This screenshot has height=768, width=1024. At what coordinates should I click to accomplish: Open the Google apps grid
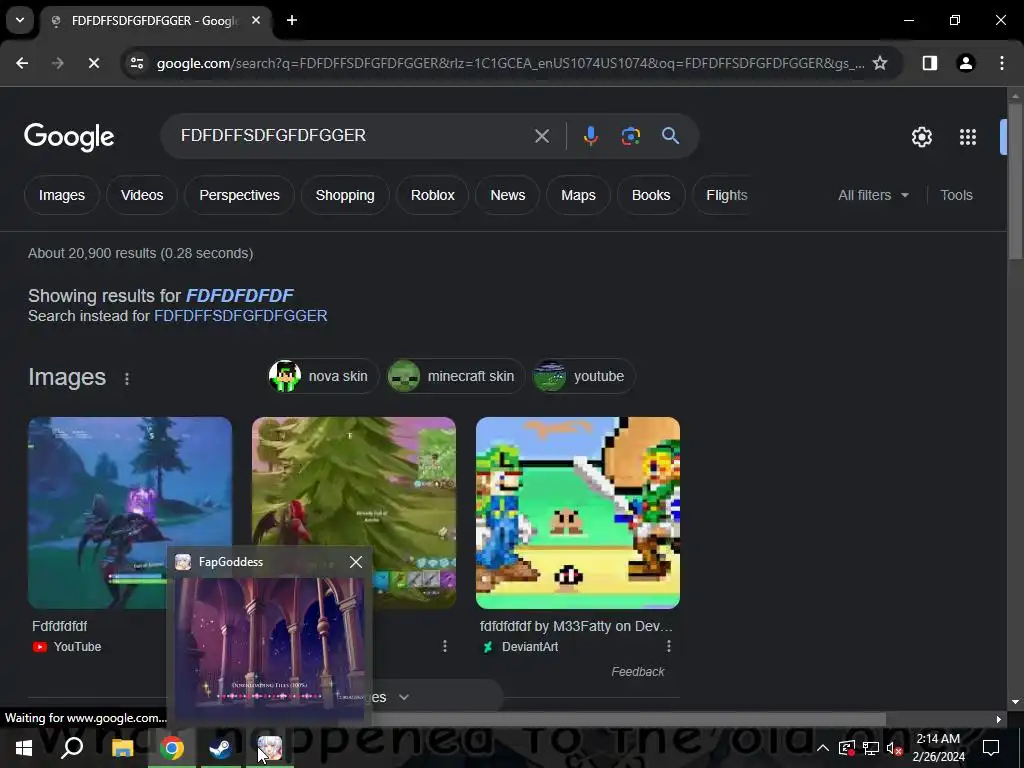[x=968, y=137]
